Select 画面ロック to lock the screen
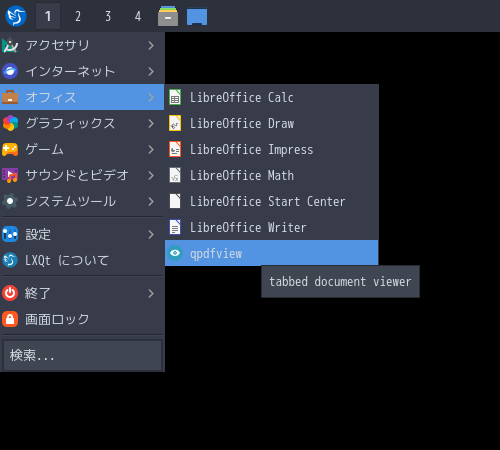This screenshot has height=450, width=500. click(x=82, y=319)
